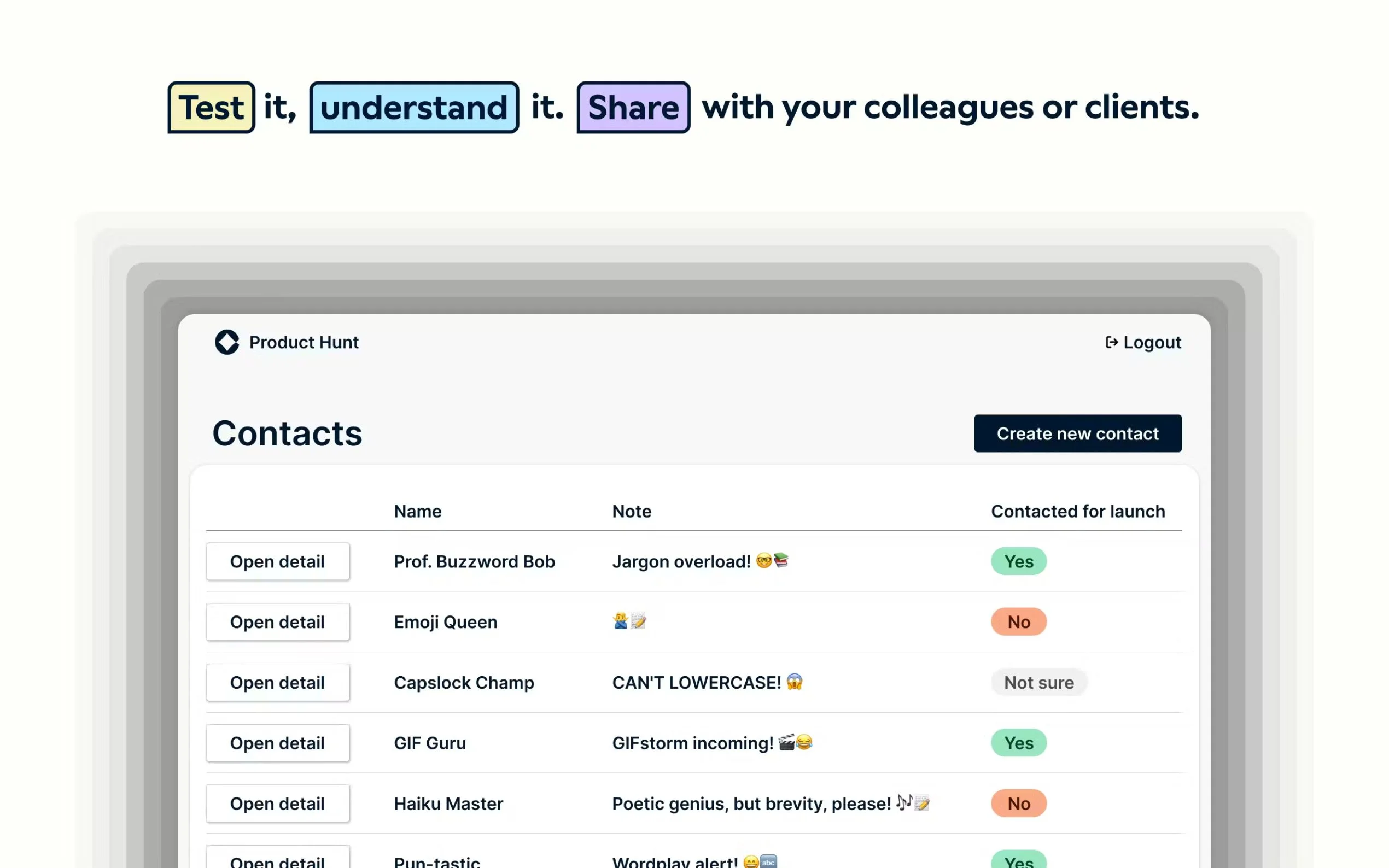Image resolution: width=1389 pixels, height=868 pixels.
Task: Open detail for Haiku Master
Action: tap(277, 804)
